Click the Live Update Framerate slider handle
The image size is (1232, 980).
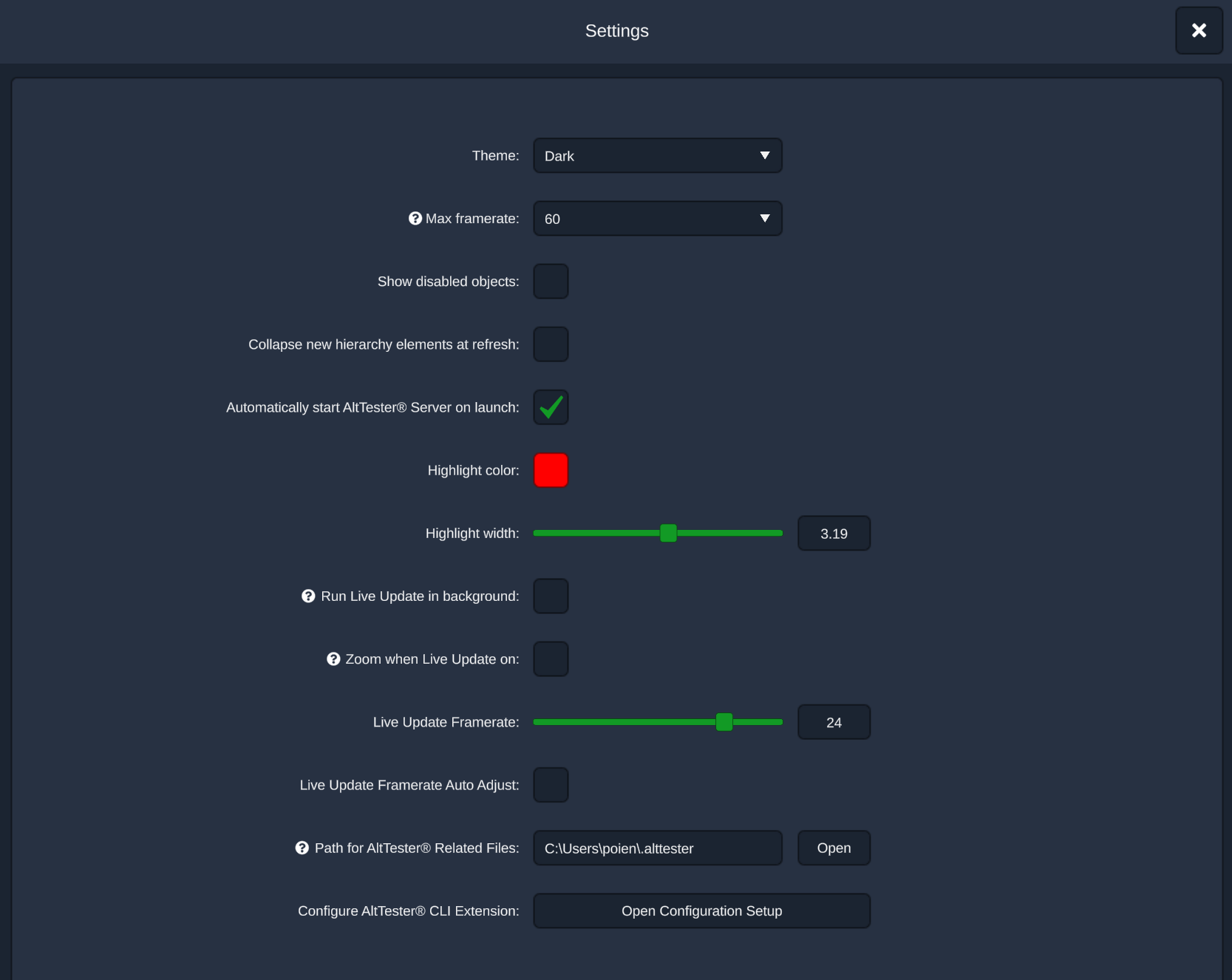pos(724,722)
